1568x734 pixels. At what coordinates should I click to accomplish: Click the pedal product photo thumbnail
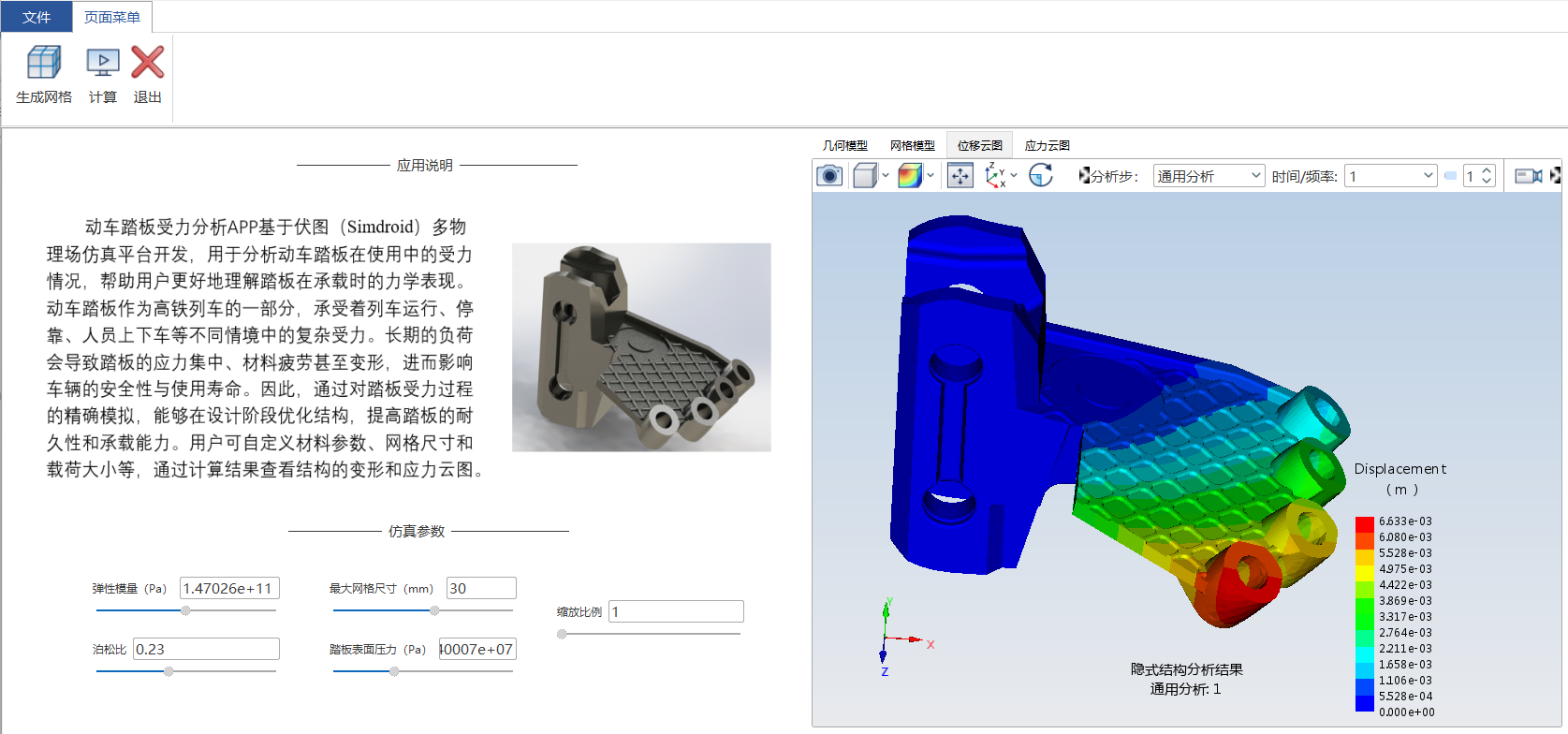(x=641, y=347)
